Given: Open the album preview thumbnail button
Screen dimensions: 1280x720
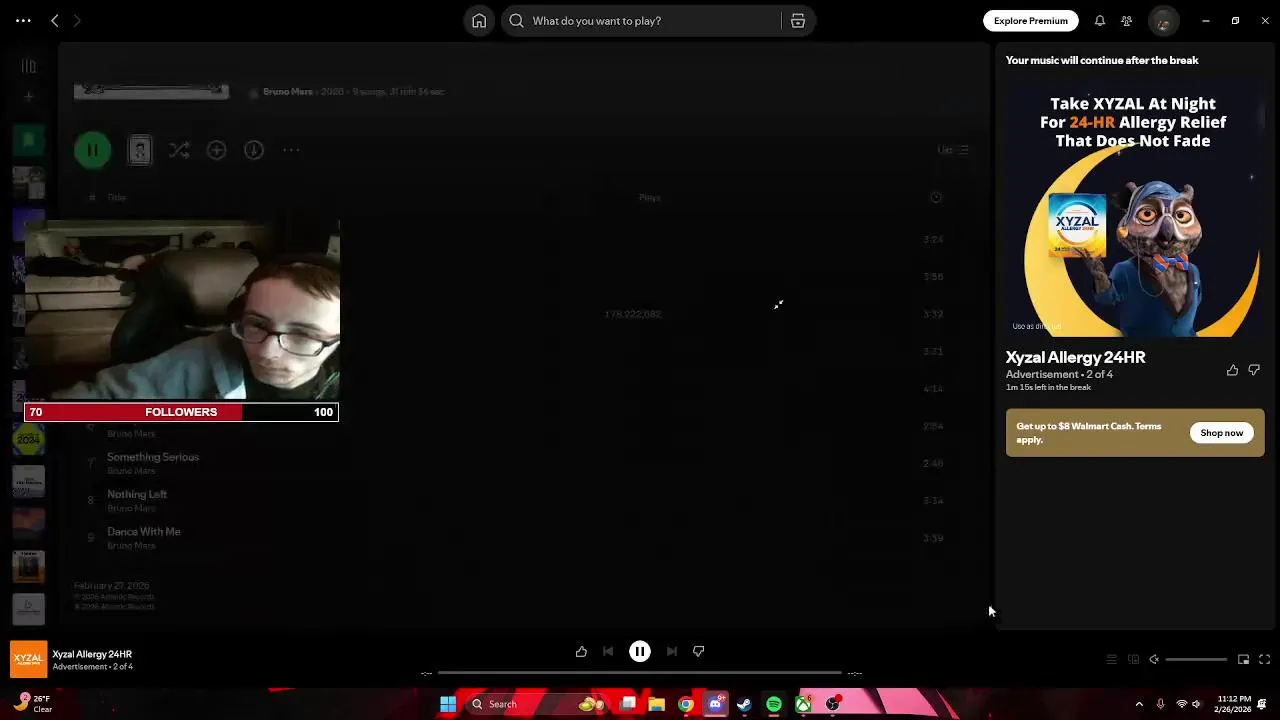Looking at the screenshot, I should click(x=140, y=150).
